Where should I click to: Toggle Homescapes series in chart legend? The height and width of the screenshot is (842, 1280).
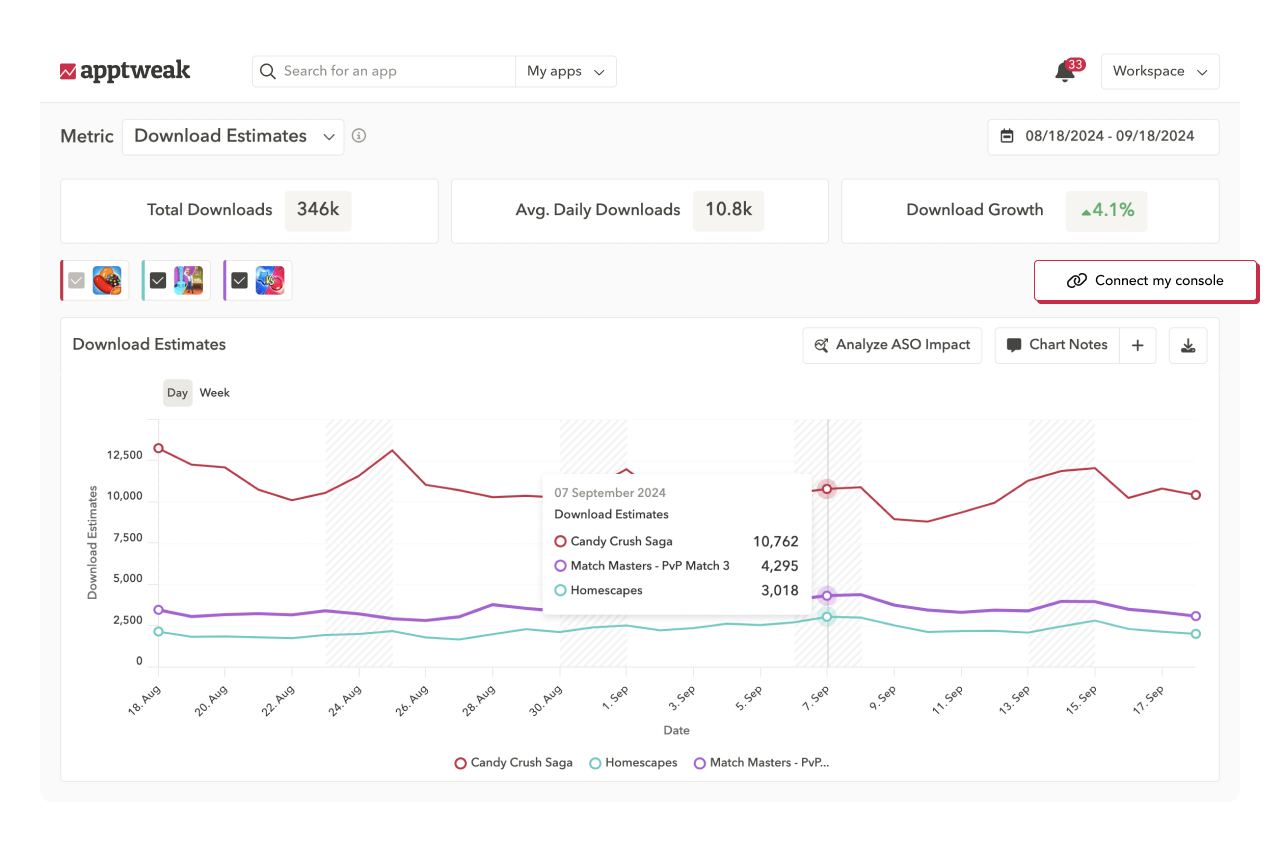coord(633,763)
